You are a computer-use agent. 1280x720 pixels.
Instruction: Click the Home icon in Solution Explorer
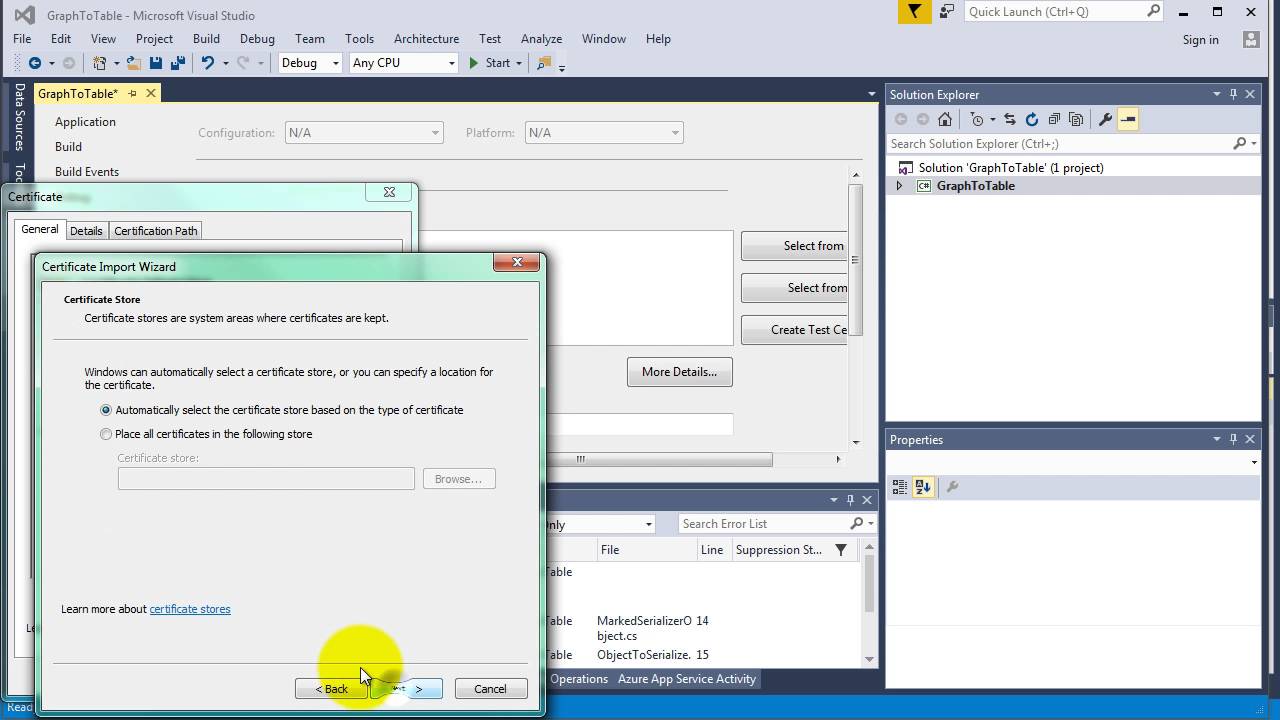click(x=945, y=119)
